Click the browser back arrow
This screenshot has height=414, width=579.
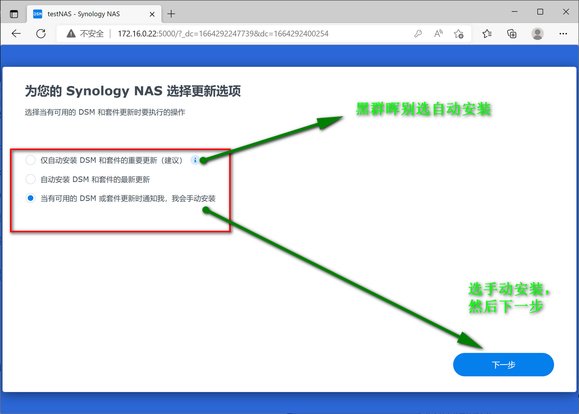[16, 34]
